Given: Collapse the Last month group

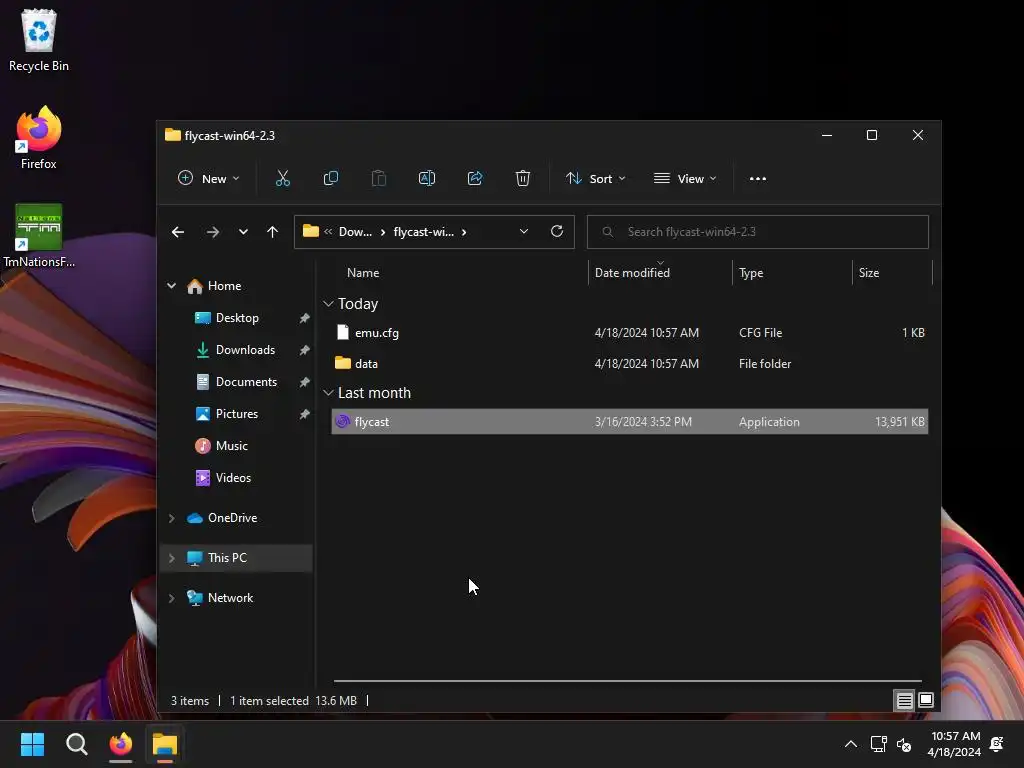Looking at the screenshot, I should click(328, 392).
